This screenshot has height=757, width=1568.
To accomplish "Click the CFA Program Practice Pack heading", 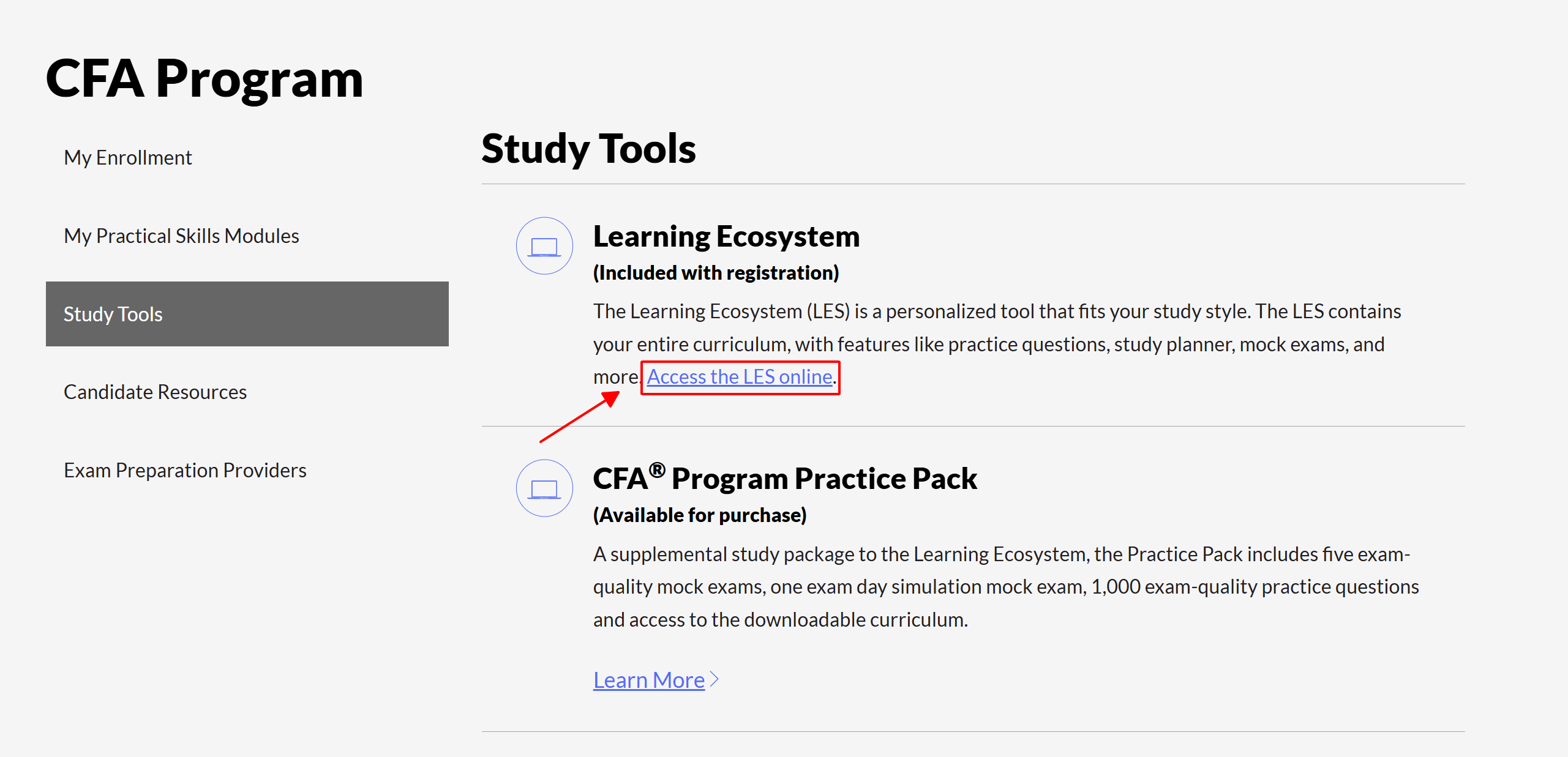I will [x=785, y=479].
